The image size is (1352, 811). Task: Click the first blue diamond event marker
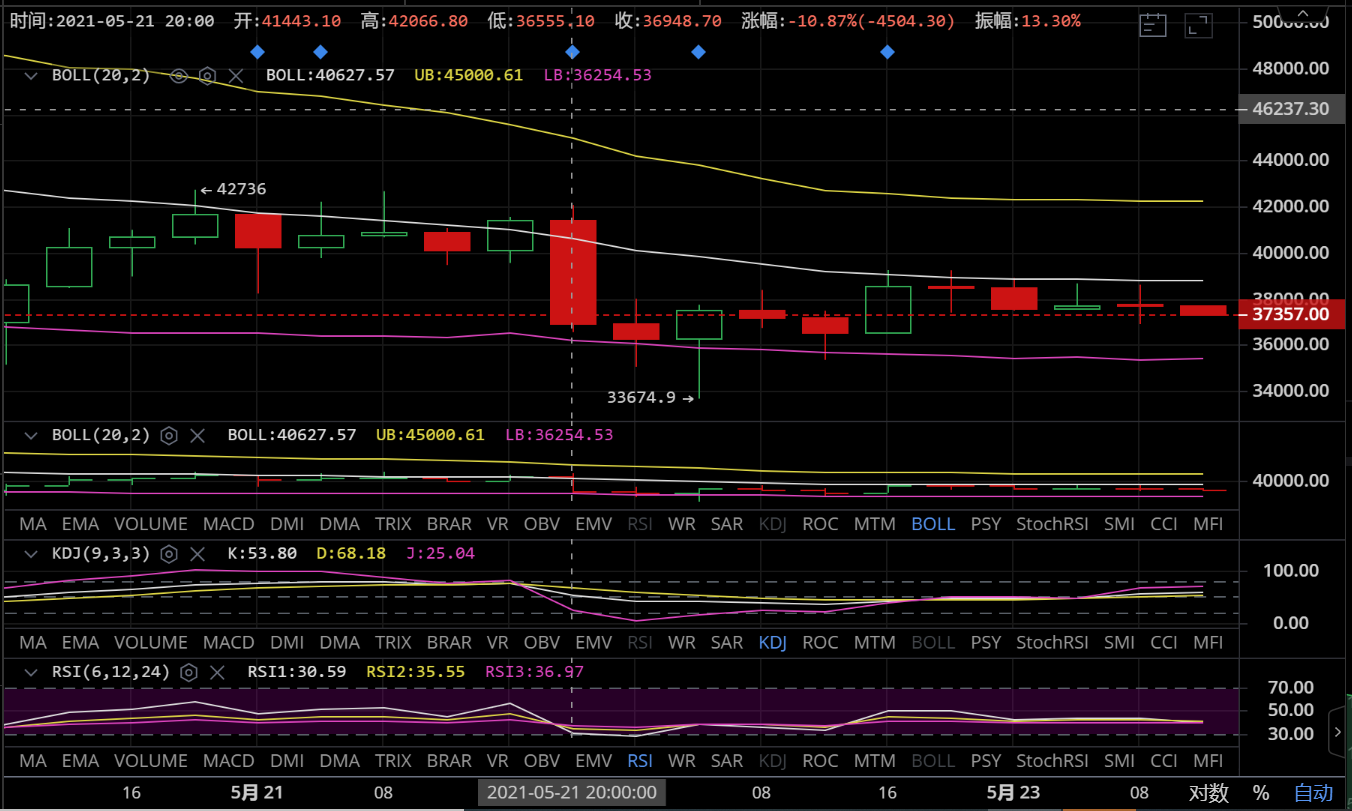click(257, 51)
